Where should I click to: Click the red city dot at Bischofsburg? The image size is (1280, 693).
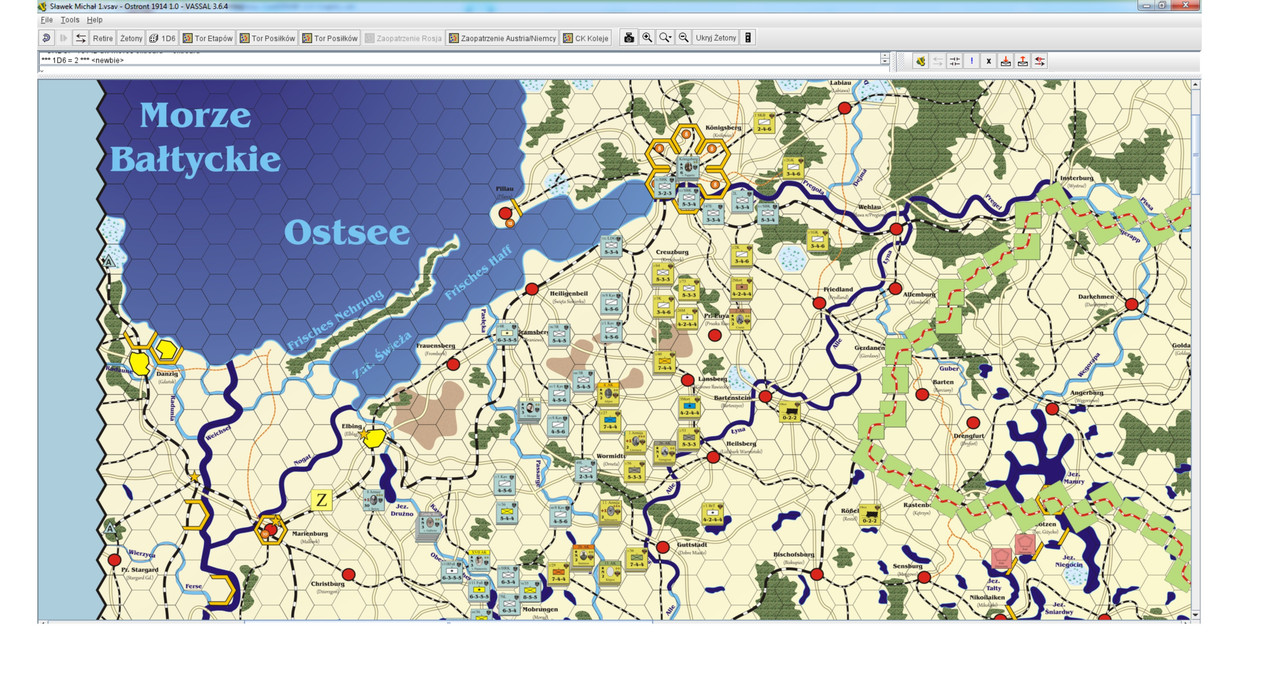pyautogui.click(x=817, y=575)
